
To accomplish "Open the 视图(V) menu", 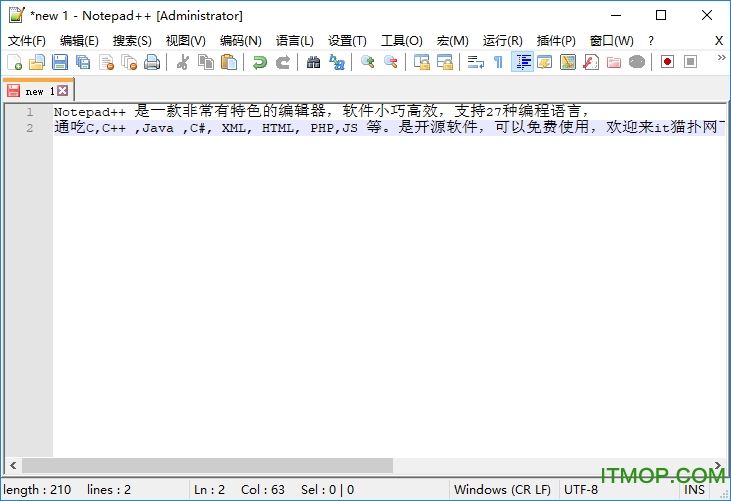I will click(x=186, y=41).
